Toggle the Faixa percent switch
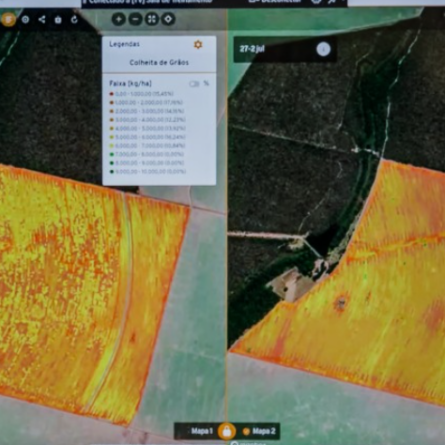This screenshot has width=445, height=445. (x=194, y=84)
